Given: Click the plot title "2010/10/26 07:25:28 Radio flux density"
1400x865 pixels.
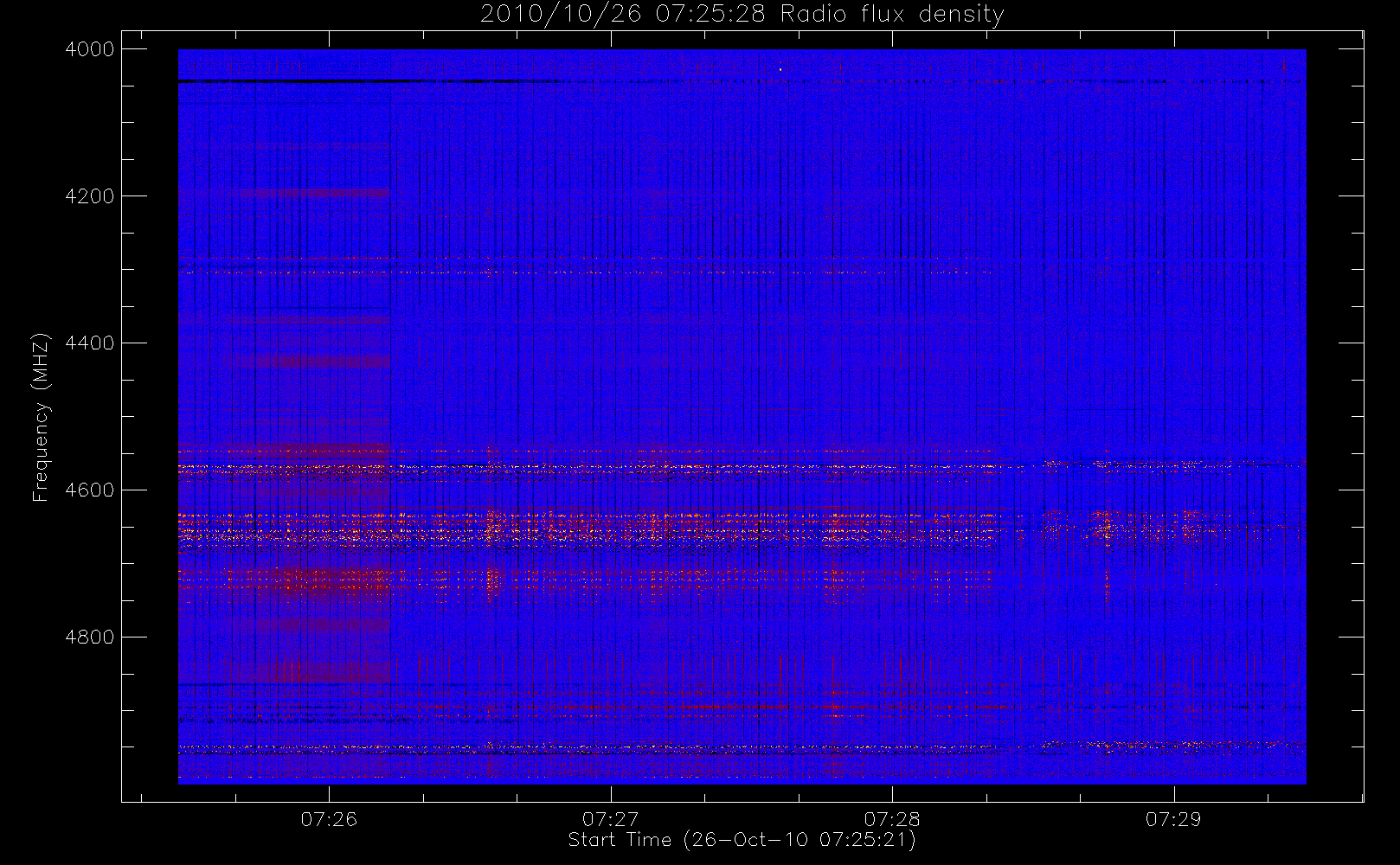Looking at the screenshot, I should click(x=742, y=15).
